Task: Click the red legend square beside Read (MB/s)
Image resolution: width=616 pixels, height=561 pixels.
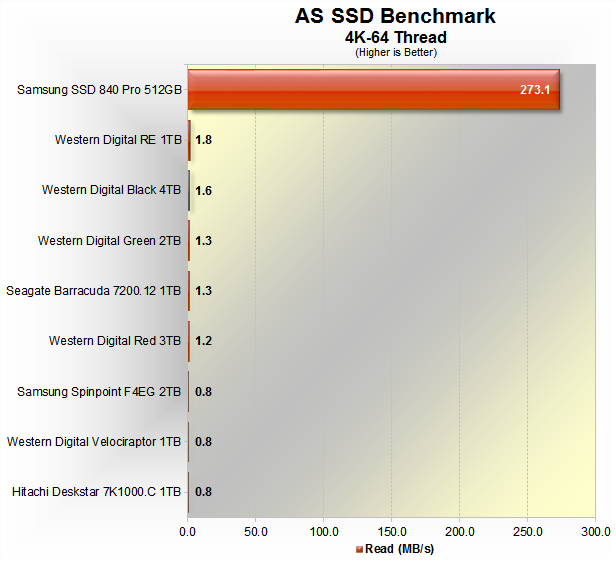Action: 359,550
